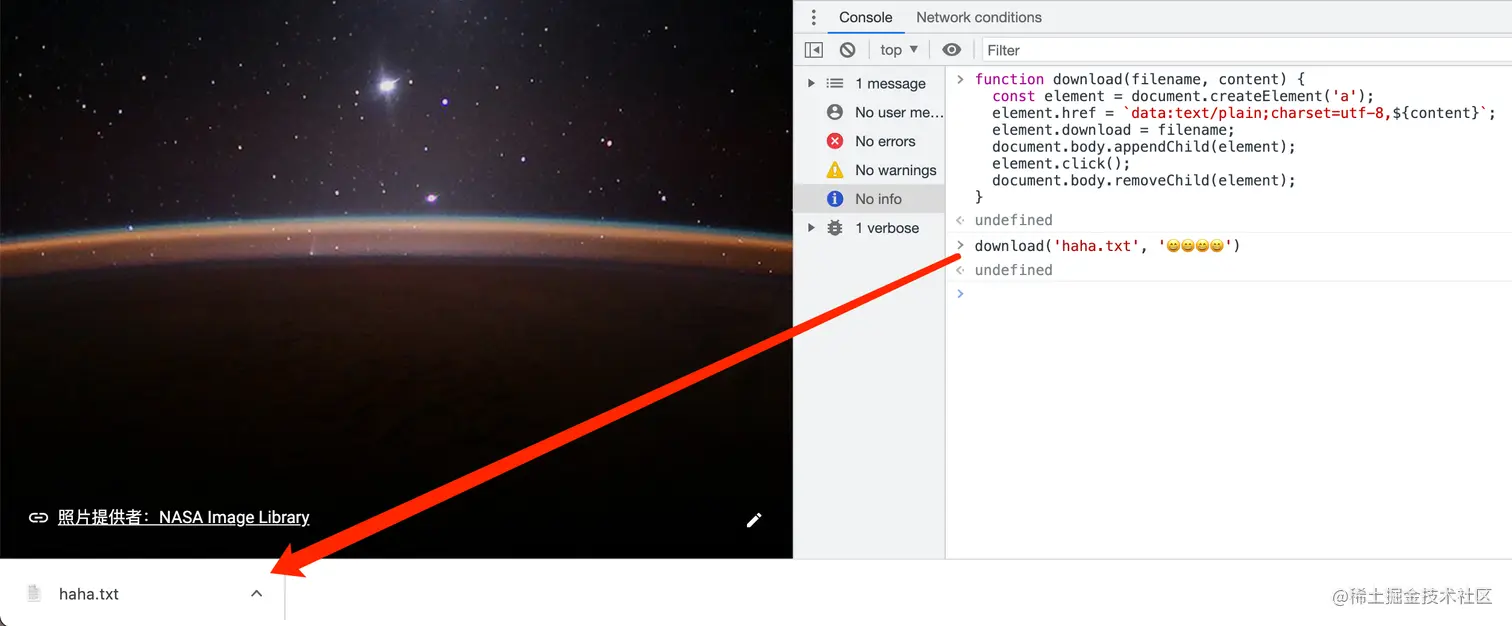This screenshot has height=626, width=1512.
Task: Select the No info filter
Action: click(869, 199)
